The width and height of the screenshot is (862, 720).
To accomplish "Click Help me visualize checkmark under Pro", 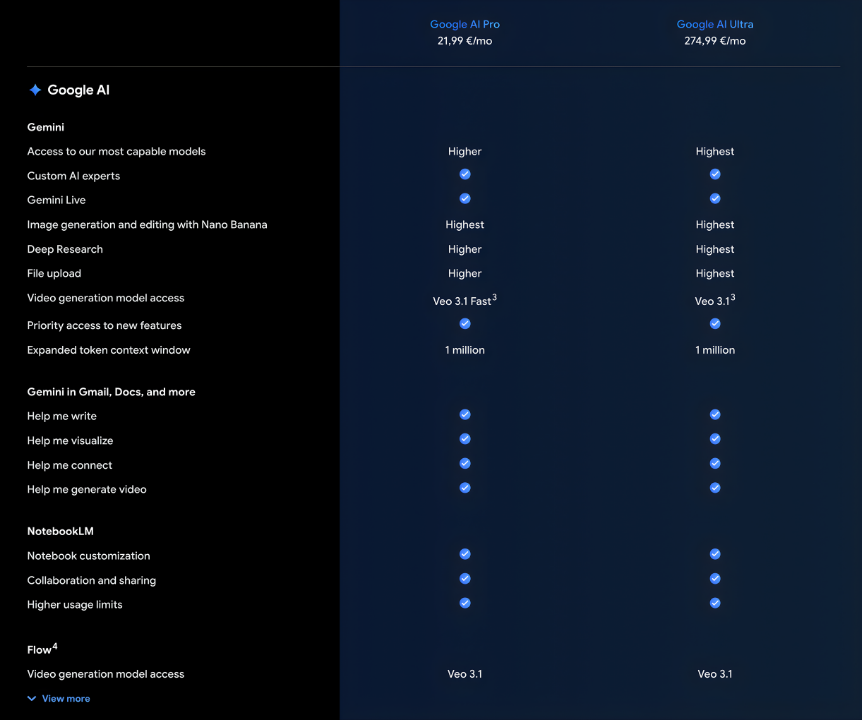I will (465, 439).
